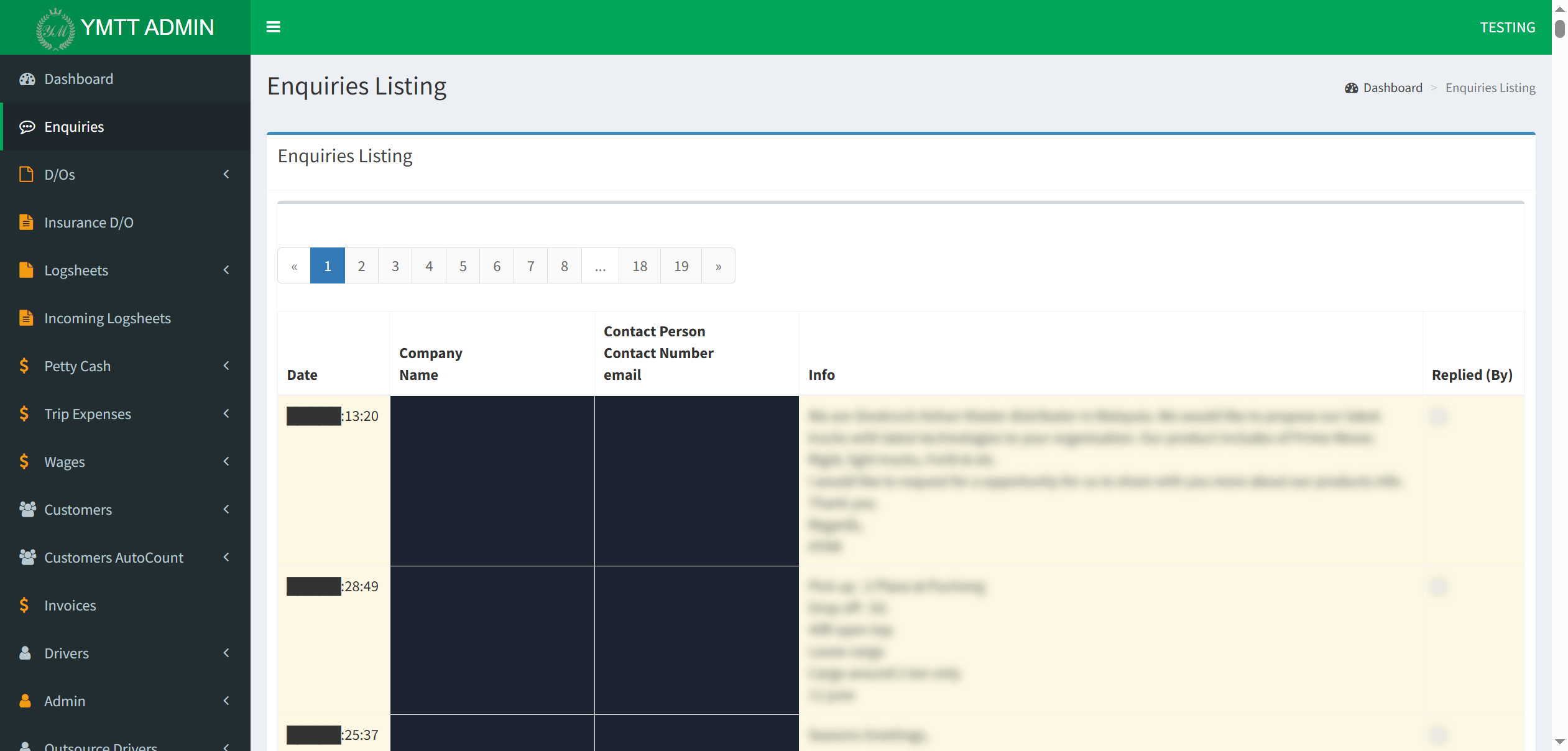This screenshot has height=751, width=1568.
Task: Click the previous page « button
Action: (294, 266)
